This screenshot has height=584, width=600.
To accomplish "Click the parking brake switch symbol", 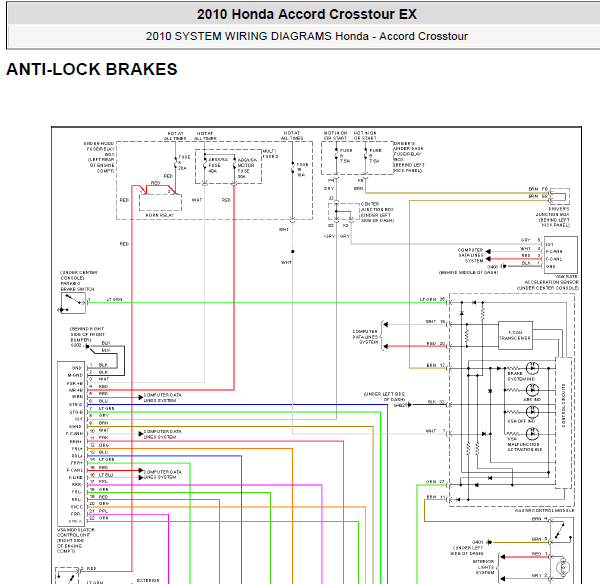I will [x=73, y=303].
